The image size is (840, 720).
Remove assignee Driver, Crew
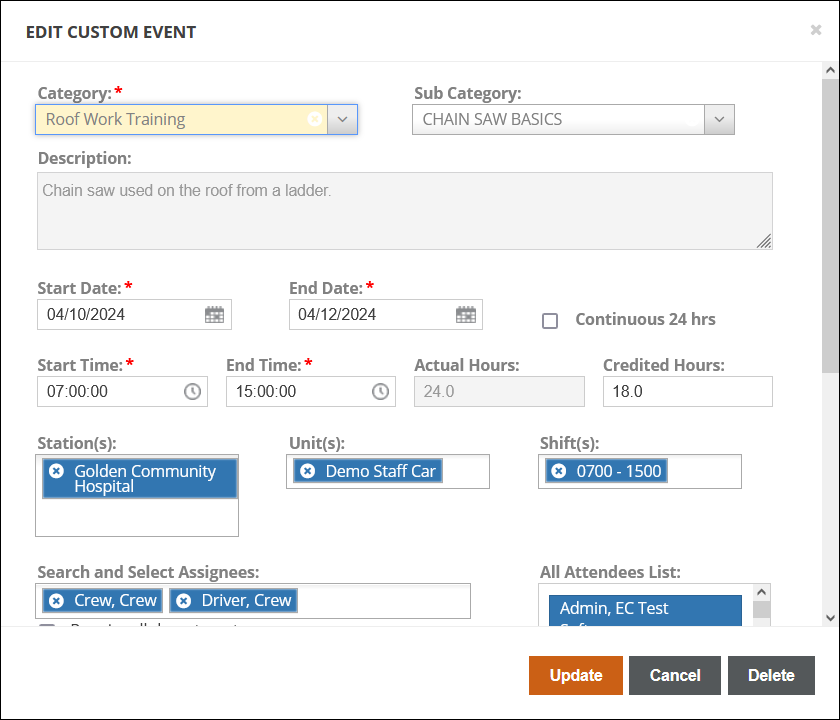[x=184, y=600]
